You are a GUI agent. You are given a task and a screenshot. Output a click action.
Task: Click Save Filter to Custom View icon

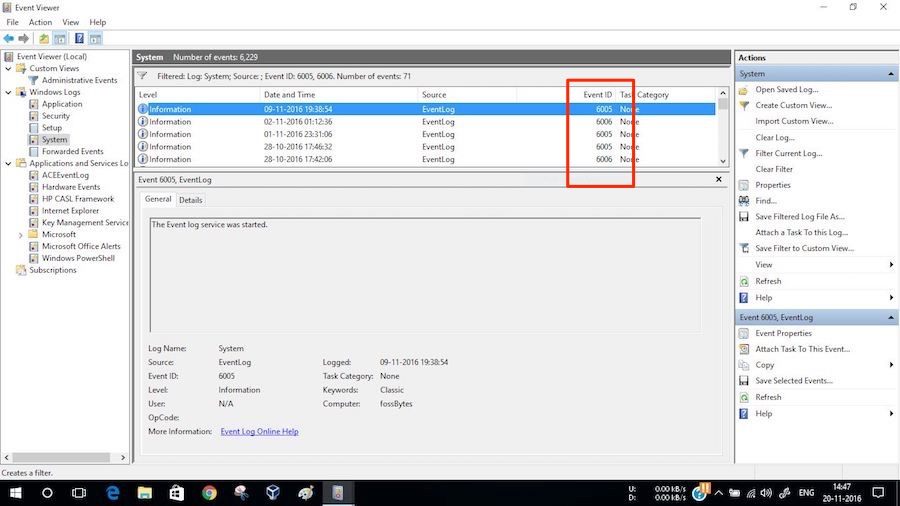click(x=744, y=248)
